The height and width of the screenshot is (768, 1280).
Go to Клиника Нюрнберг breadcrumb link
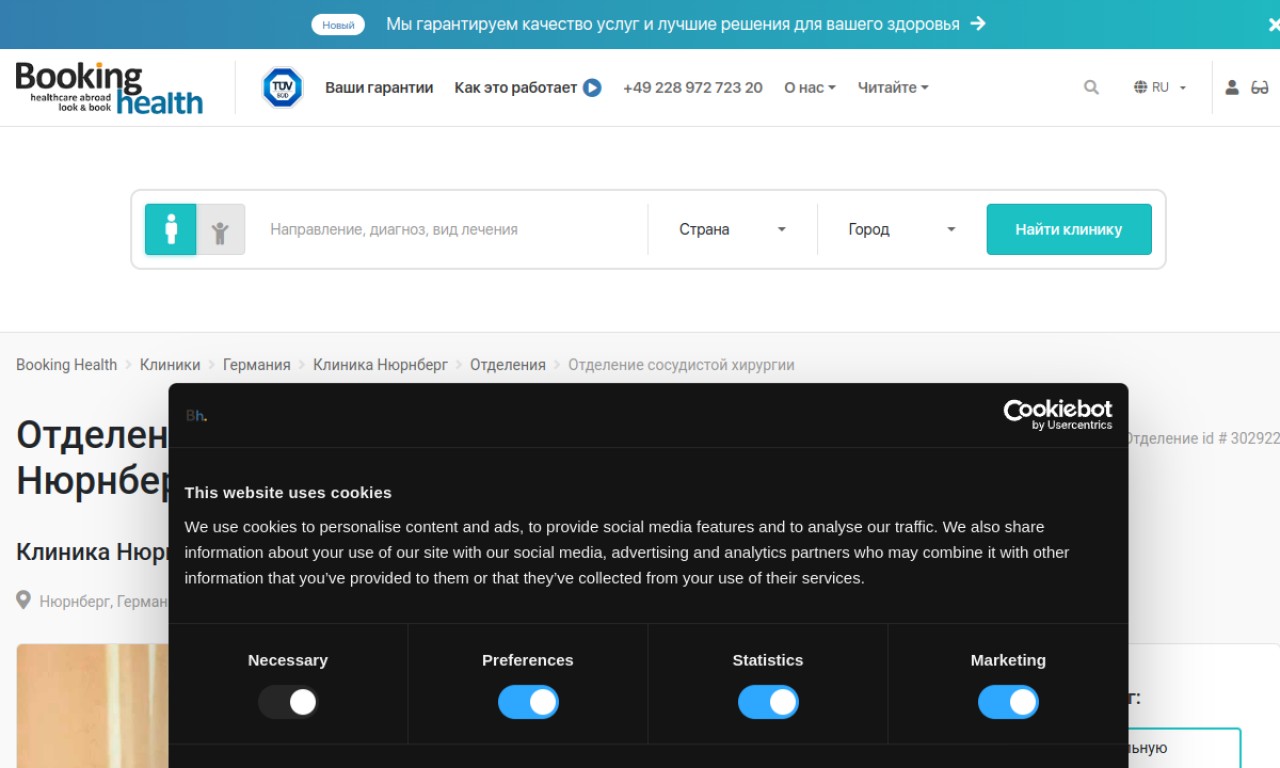380,365
